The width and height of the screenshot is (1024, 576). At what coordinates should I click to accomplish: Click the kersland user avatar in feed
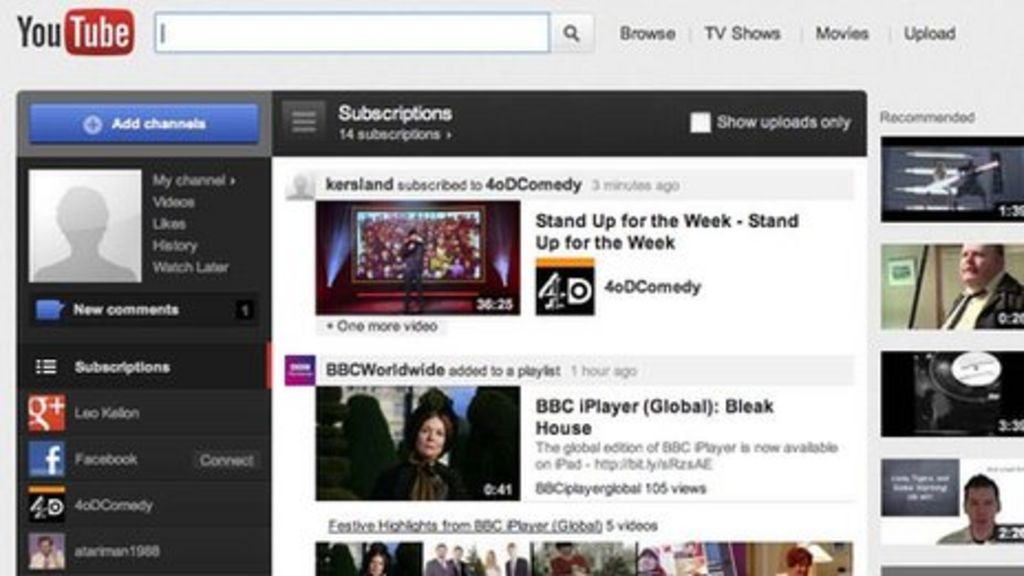click(x=300, y=185)
